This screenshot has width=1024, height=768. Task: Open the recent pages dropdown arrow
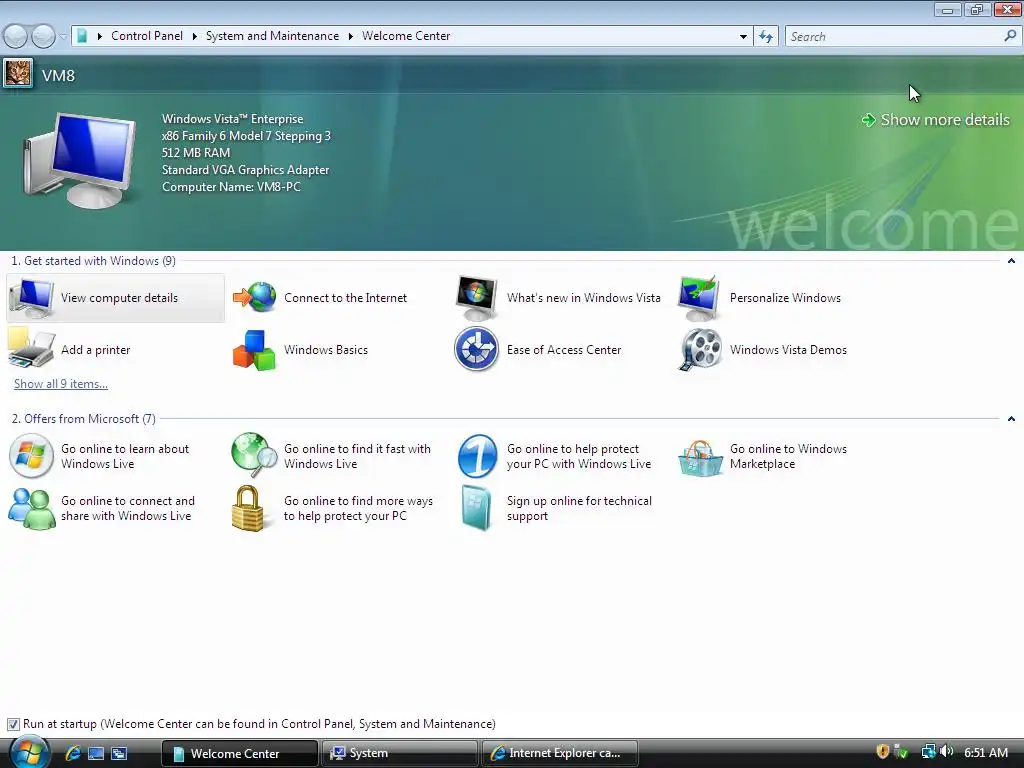point(63,36)
